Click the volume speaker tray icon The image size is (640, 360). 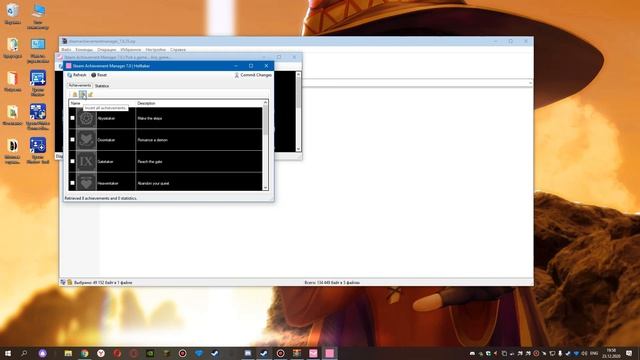coord(584,353)
